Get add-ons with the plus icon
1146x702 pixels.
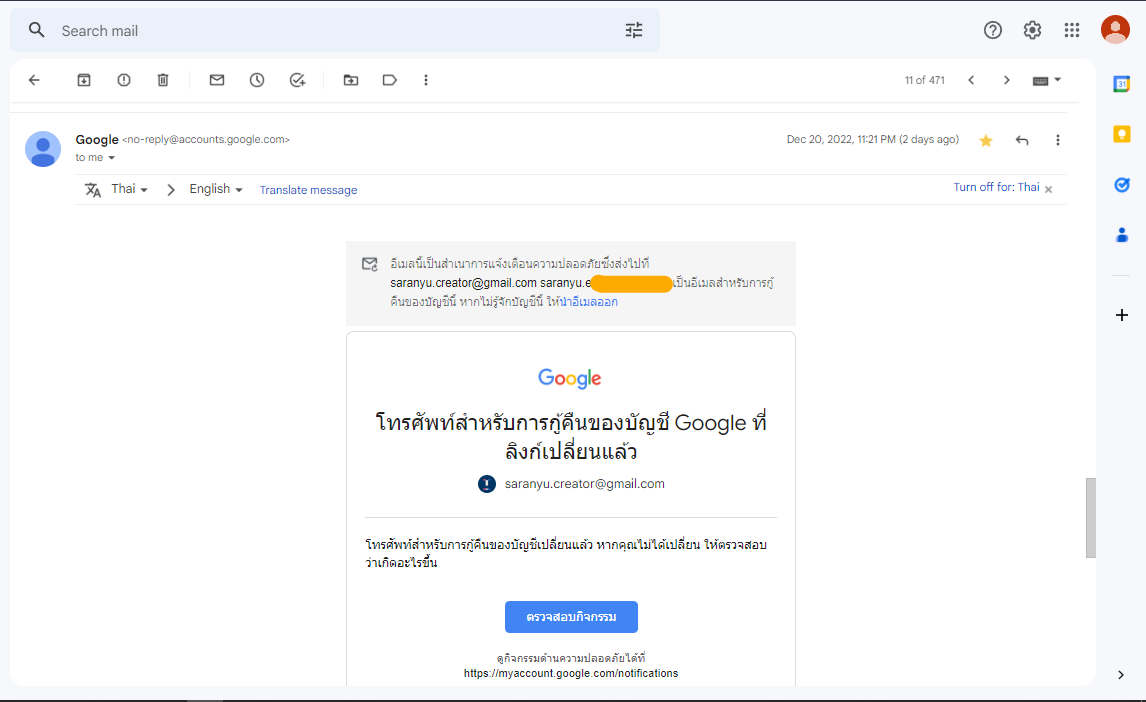[1122, 315]
